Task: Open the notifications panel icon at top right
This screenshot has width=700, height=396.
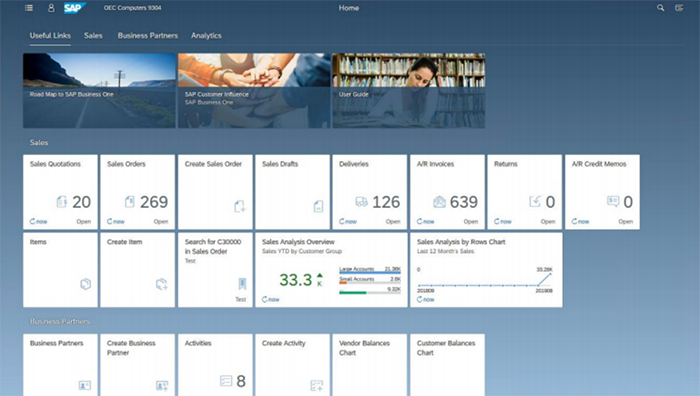Action: click(x=679, y=8)
